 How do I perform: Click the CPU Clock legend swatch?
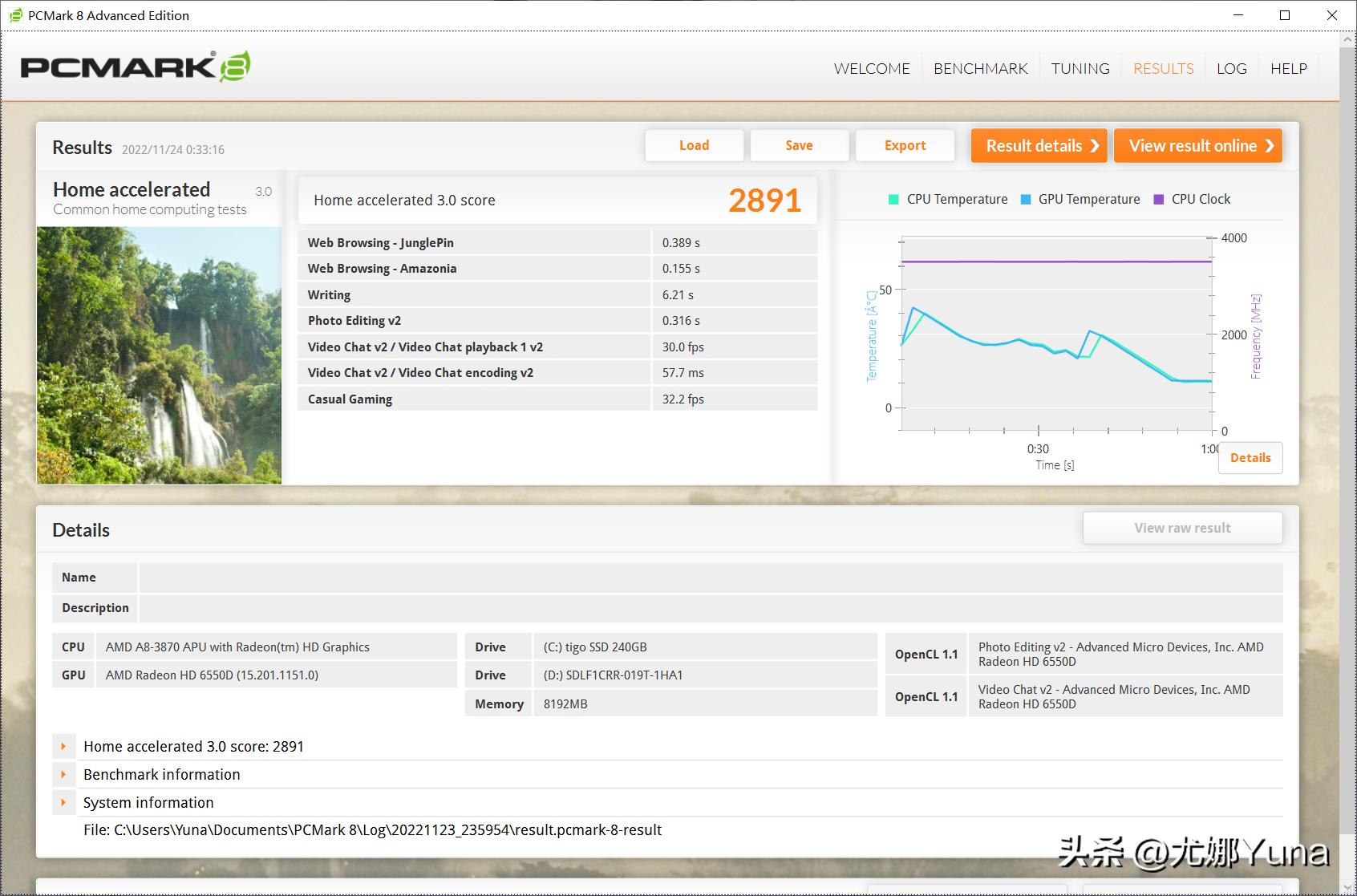1158,200
